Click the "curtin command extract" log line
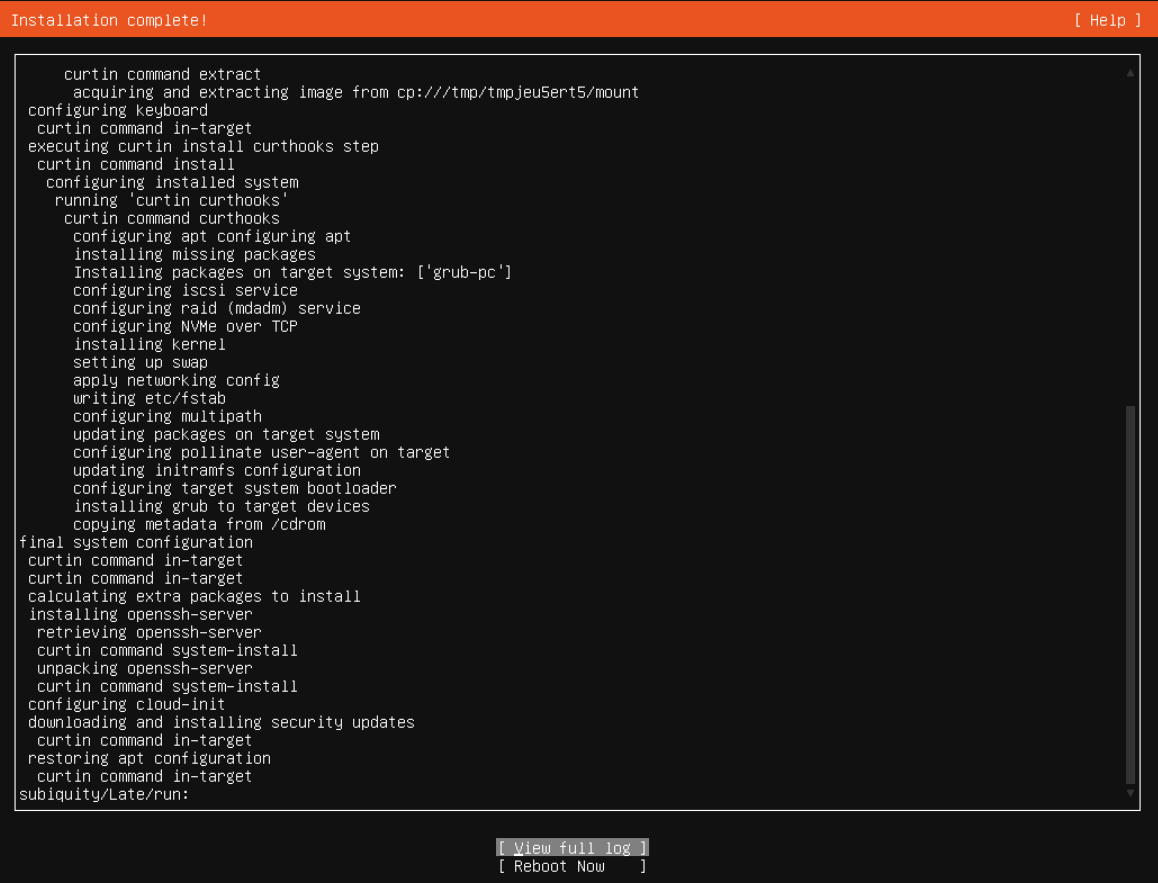Screen dimensions: 1158x883 162,74
